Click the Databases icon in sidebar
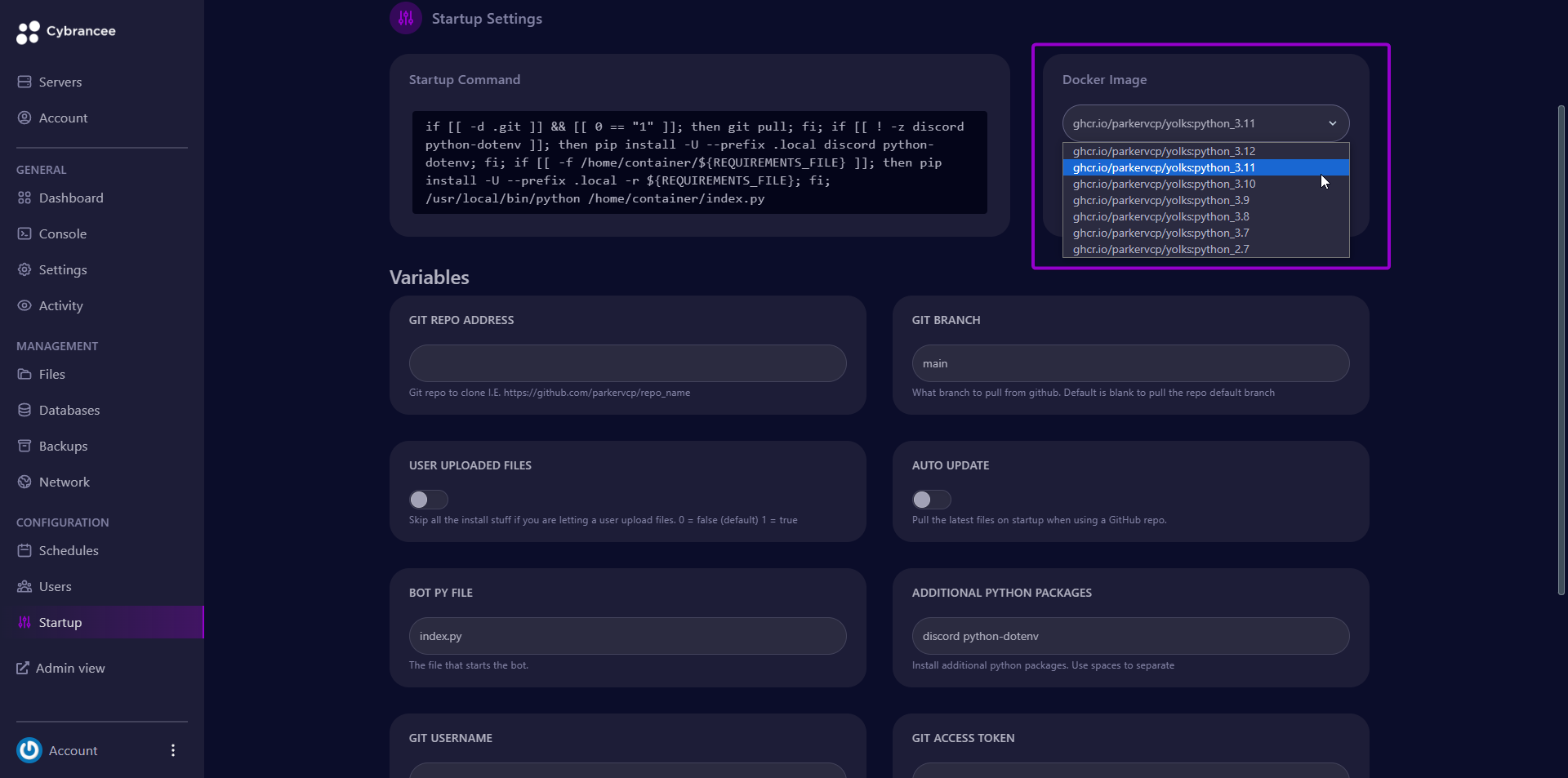This screenshot has width=1568, height=778. coord(24,411)
